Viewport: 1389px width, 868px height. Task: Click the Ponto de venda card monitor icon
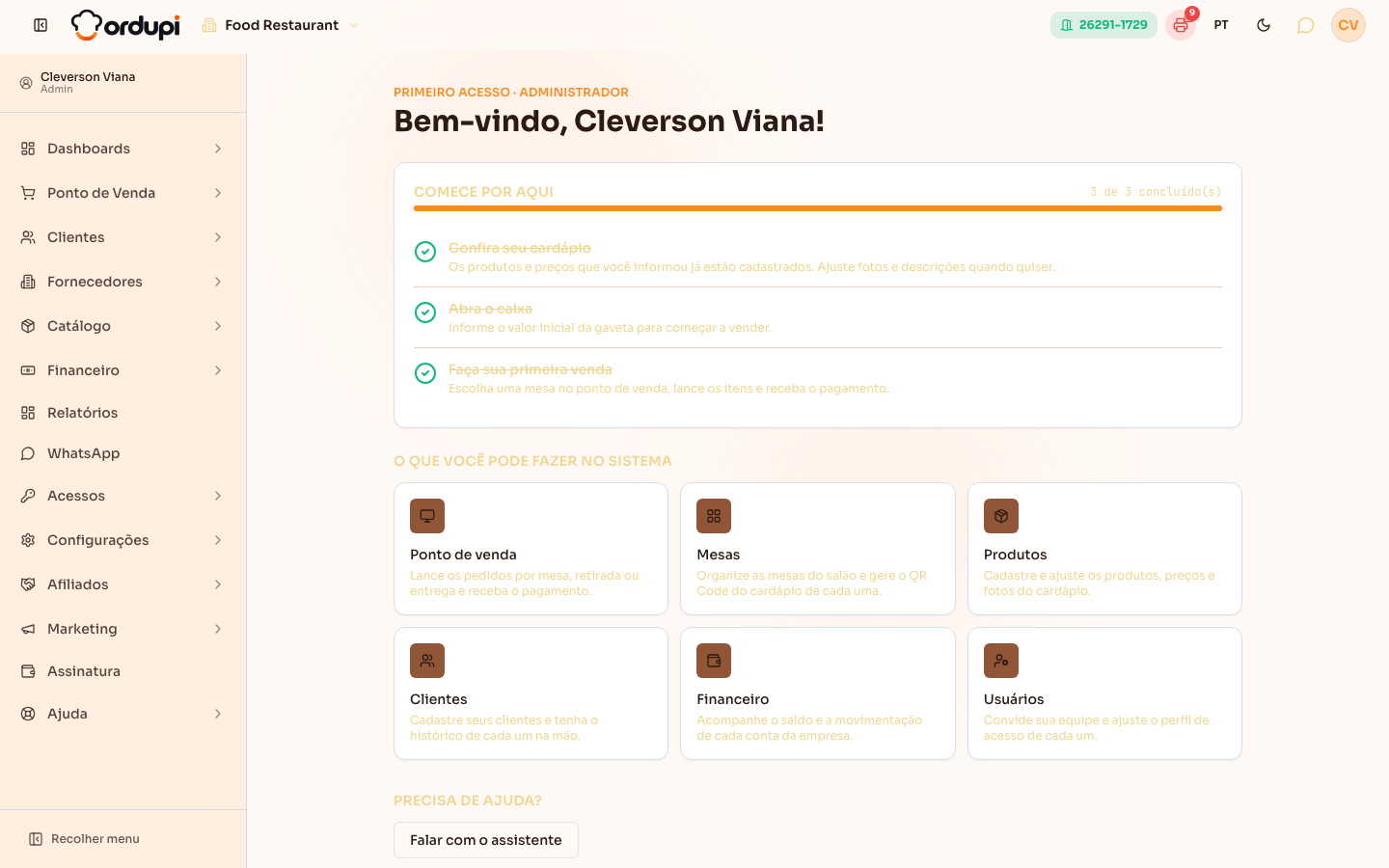pos(427,516)
